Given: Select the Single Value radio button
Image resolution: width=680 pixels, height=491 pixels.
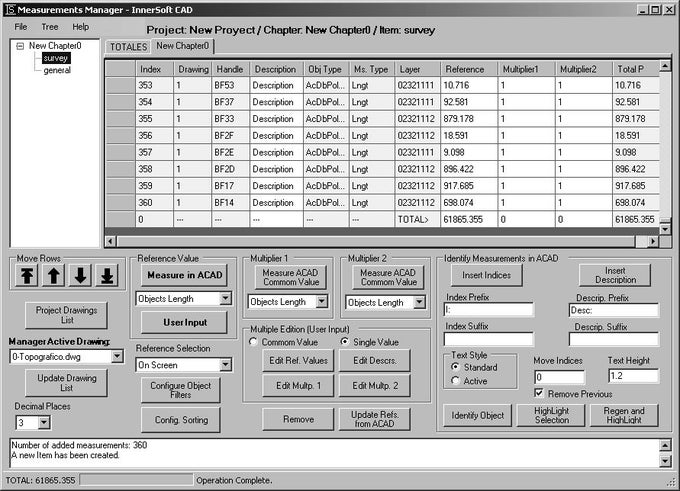Looking at the screenshot, I should click(345, 342).
